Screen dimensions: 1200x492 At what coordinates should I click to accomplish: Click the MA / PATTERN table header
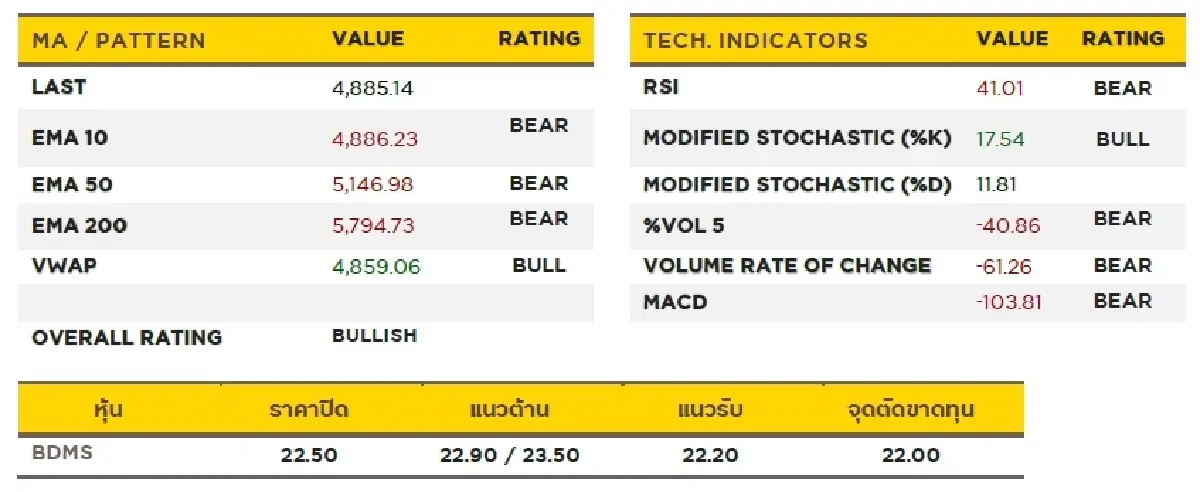click(118, 41)
